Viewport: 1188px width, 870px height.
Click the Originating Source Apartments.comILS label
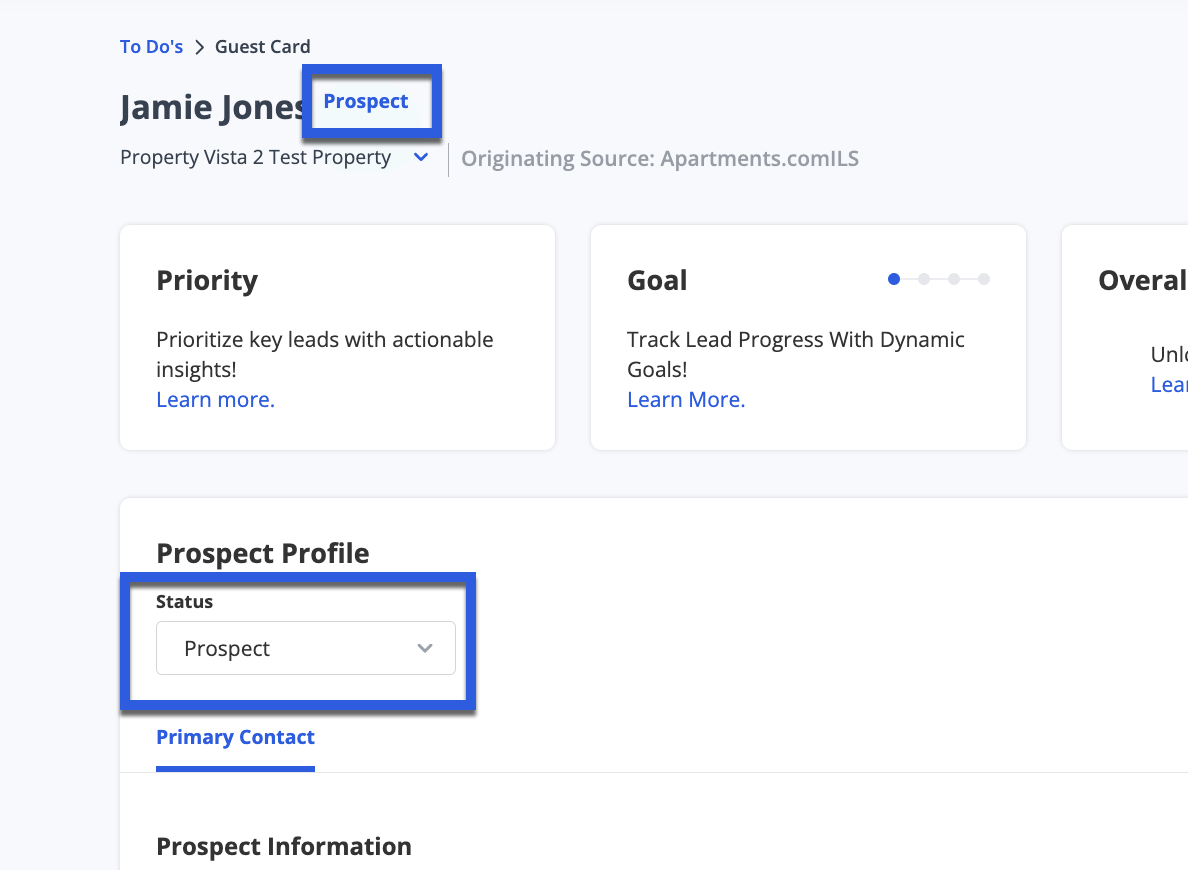pyautogui.click(x=660, y=158)
